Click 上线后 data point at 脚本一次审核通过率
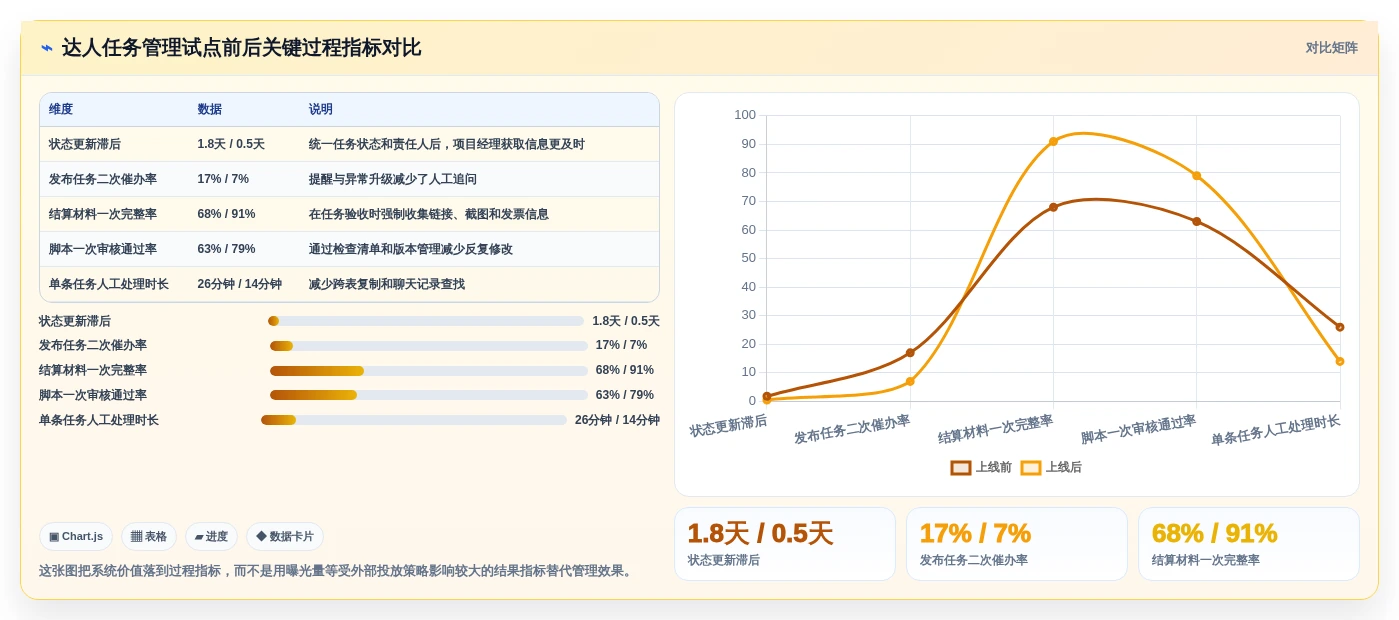This screenshot has height=620, width=1399. [x=1196, y=176]
